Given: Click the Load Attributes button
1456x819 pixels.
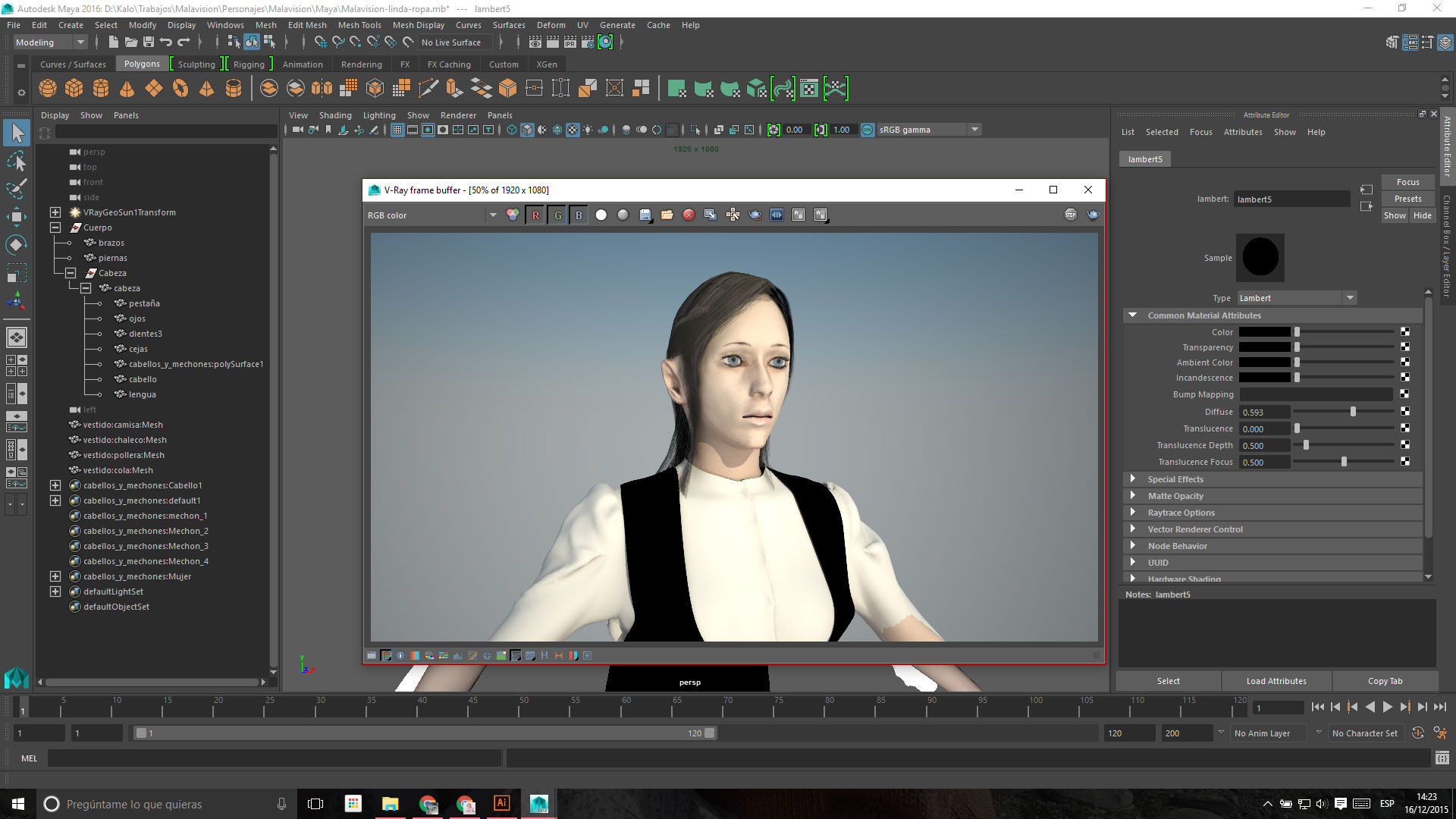Looking at the screenshot, I should [1276, 681].
